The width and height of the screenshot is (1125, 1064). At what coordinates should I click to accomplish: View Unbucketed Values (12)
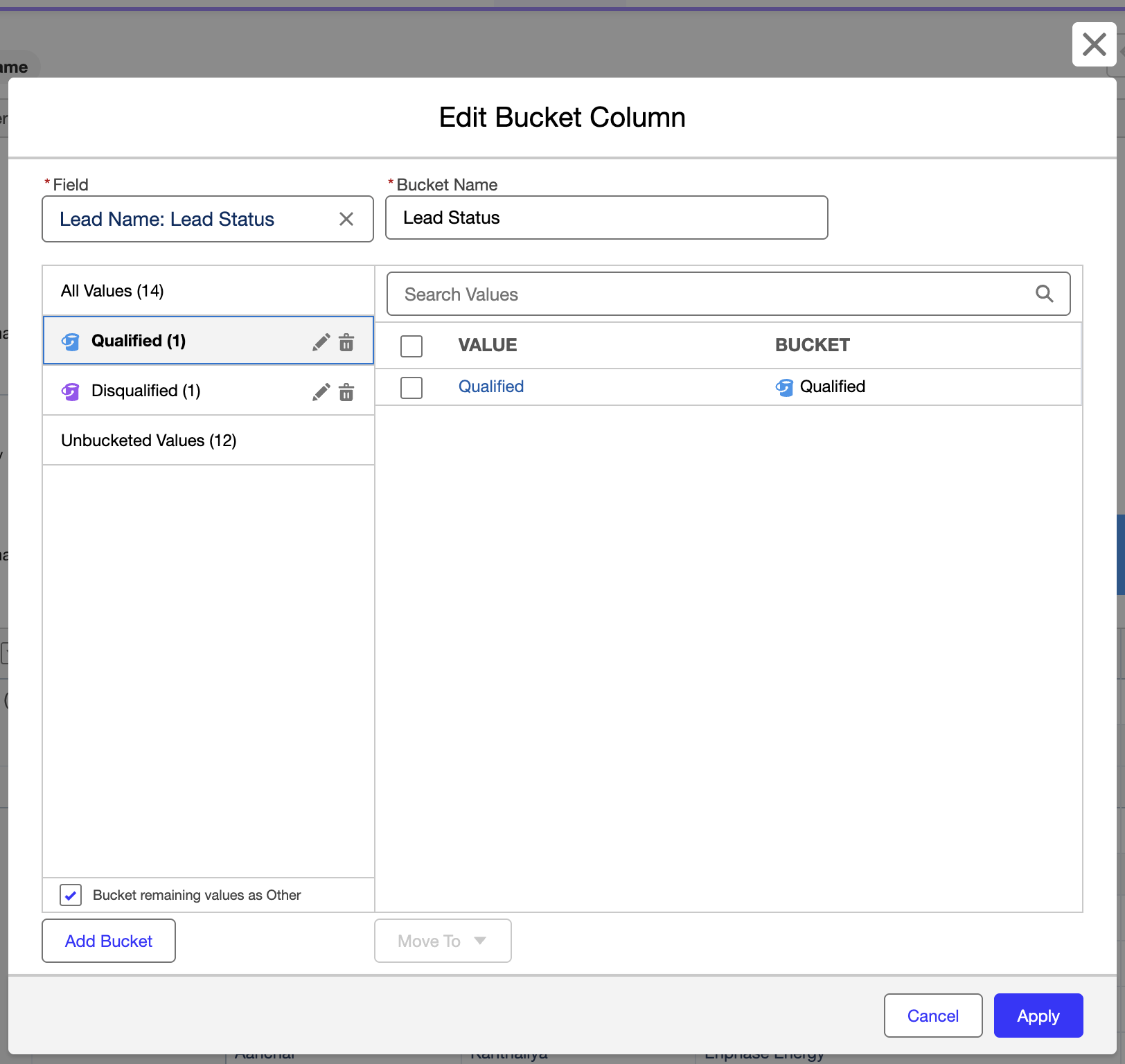click(x=209, y=441)
